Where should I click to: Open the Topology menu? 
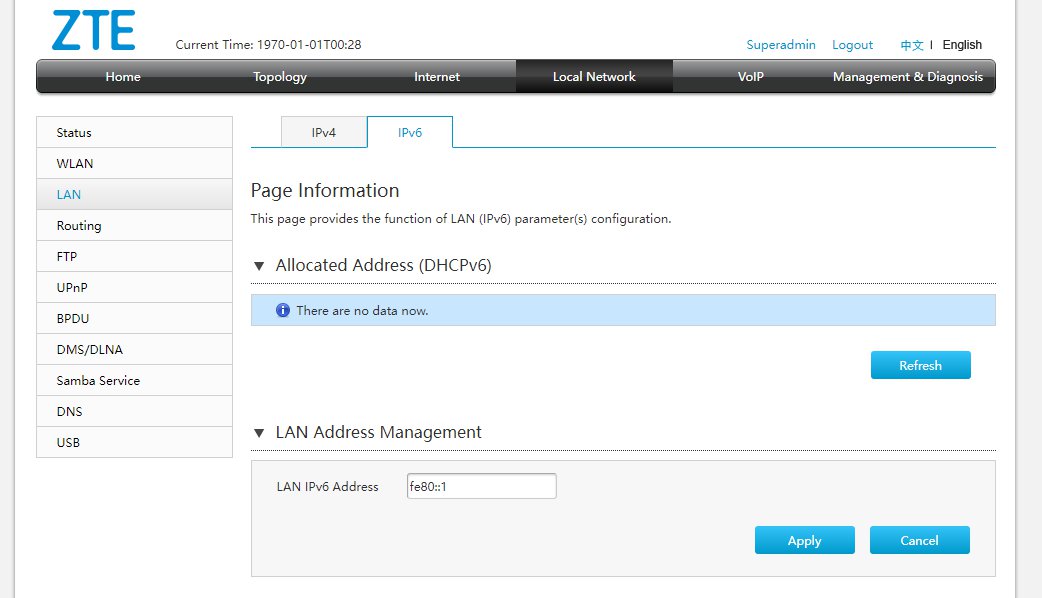tap(280, 77)
